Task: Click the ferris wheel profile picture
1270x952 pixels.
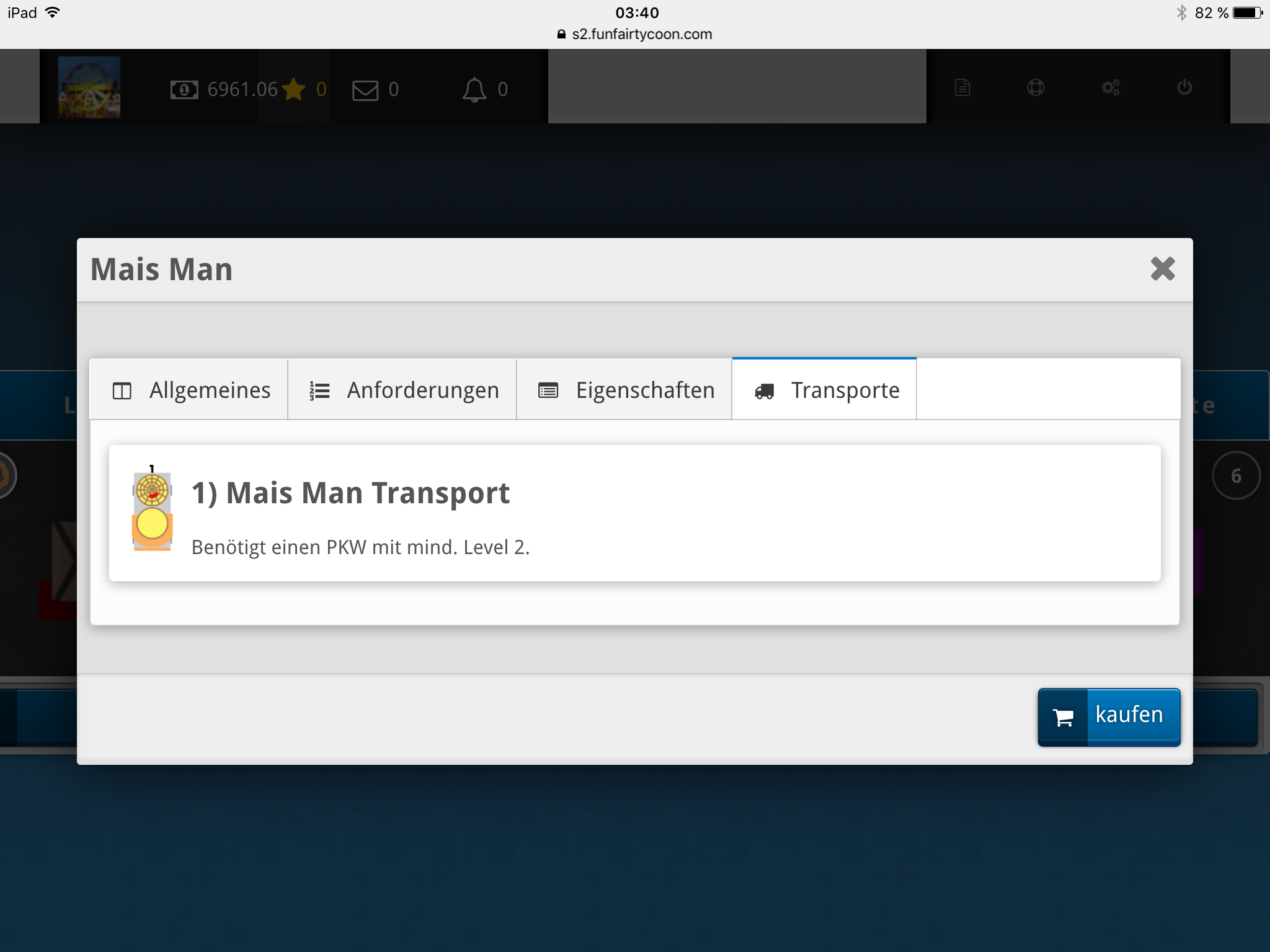Action: (89, 87)
